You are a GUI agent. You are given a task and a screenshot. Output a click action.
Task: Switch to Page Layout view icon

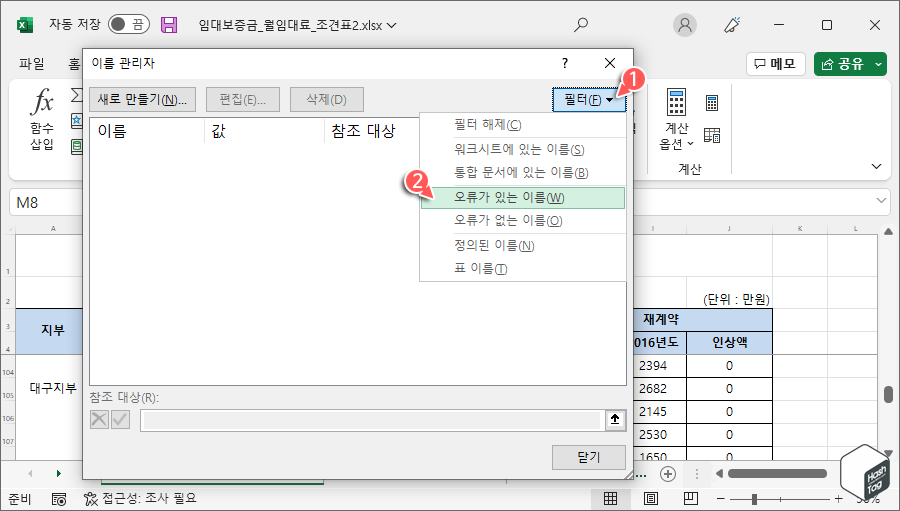pyautogui.click(x=651, y=498)
